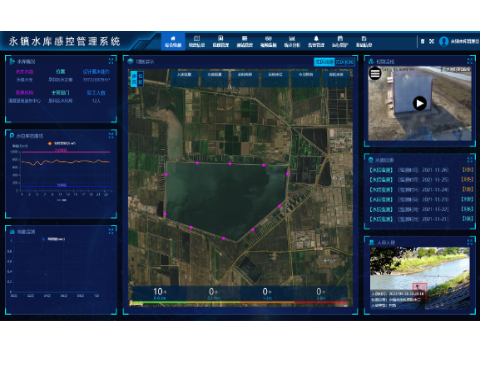
Task: Expand the water level chart panel
Action: [x=111, y=135]
